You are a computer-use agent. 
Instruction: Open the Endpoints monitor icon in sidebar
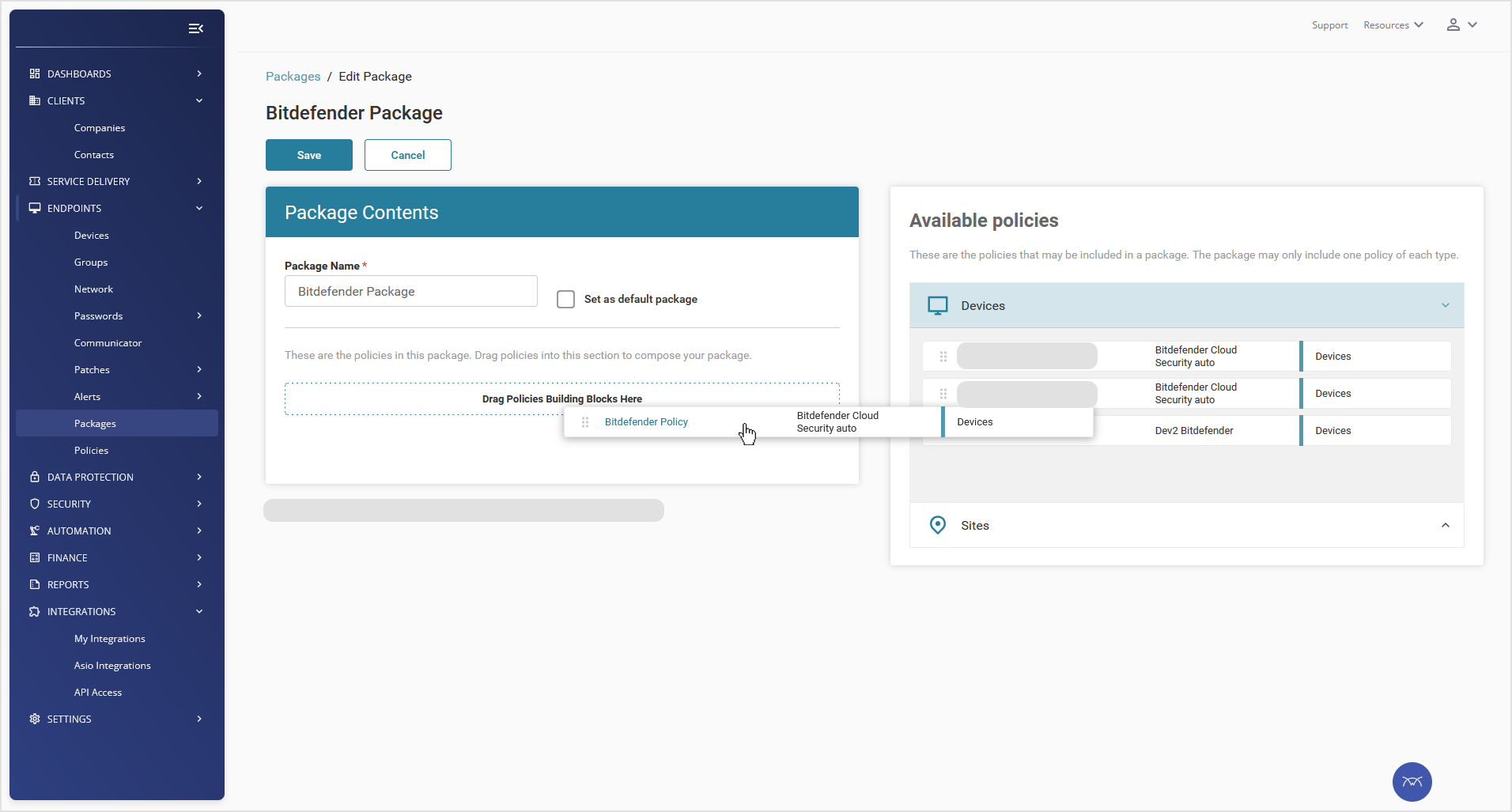pyautogui.click(x=35, y=208)
